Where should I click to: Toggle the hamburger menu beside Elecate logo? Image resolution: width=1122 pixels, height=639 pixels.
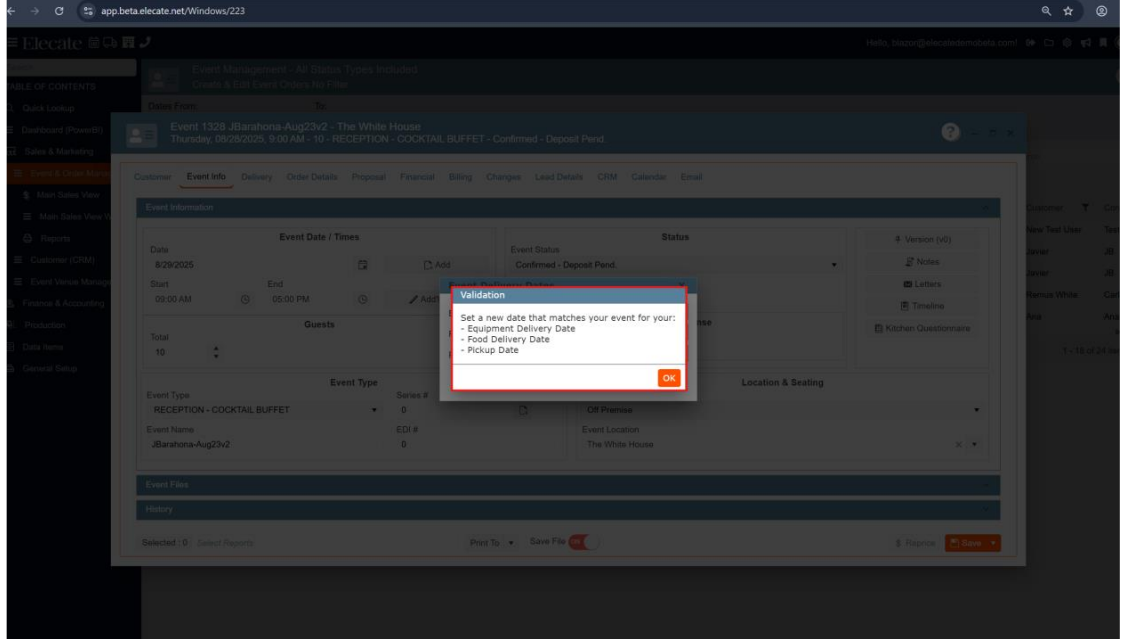point(12,43)
